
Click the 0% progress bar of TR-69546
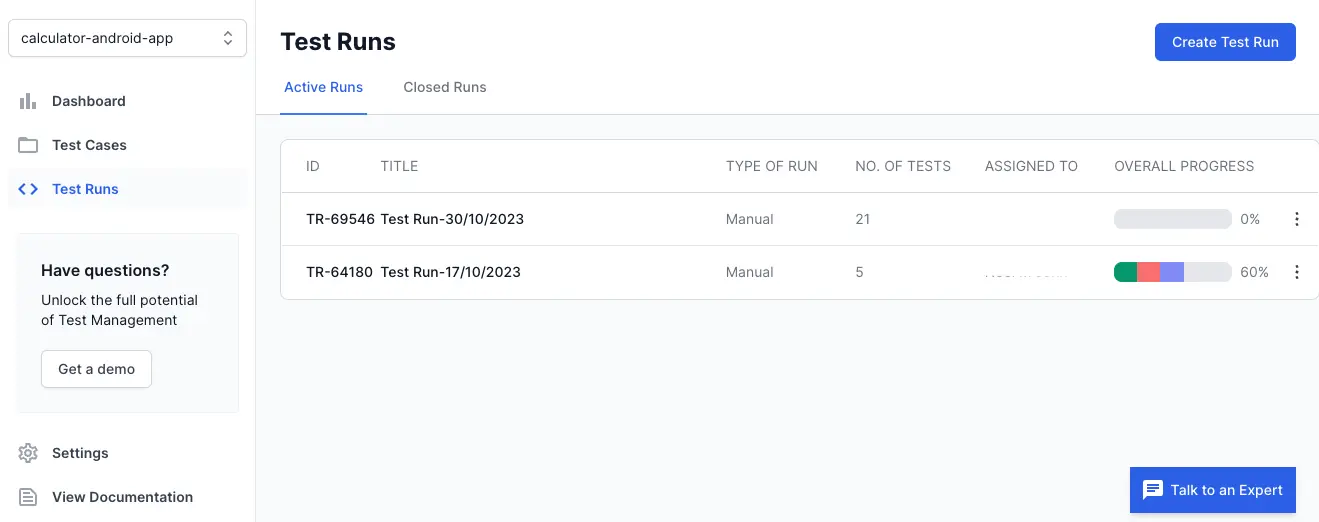point(1172,219)
